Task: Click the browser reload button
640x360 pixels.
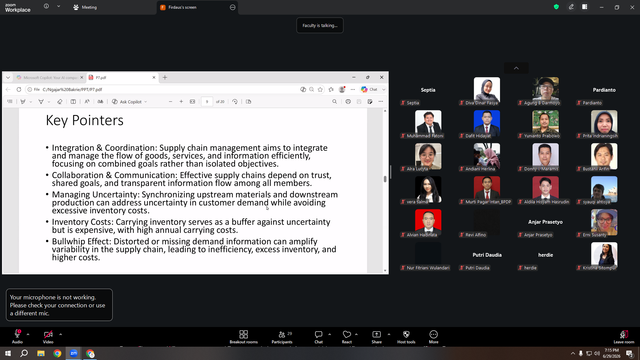Action: [x=19, y=89]
